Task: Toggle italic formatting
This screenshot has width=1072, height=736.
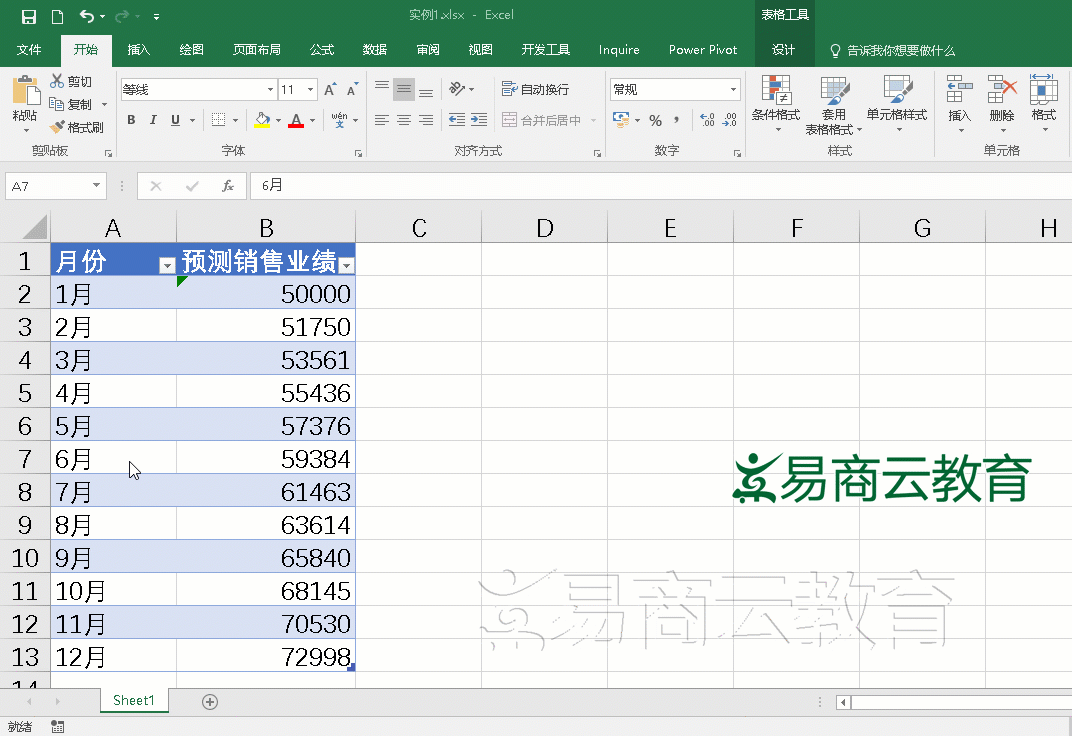Action: tap(153, 120)
